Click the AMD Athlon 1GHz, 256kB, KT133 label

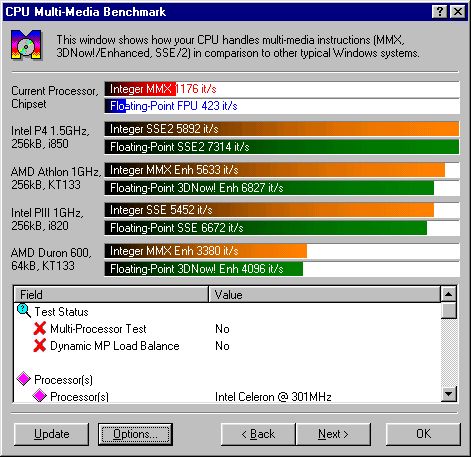tap(56, 178)
